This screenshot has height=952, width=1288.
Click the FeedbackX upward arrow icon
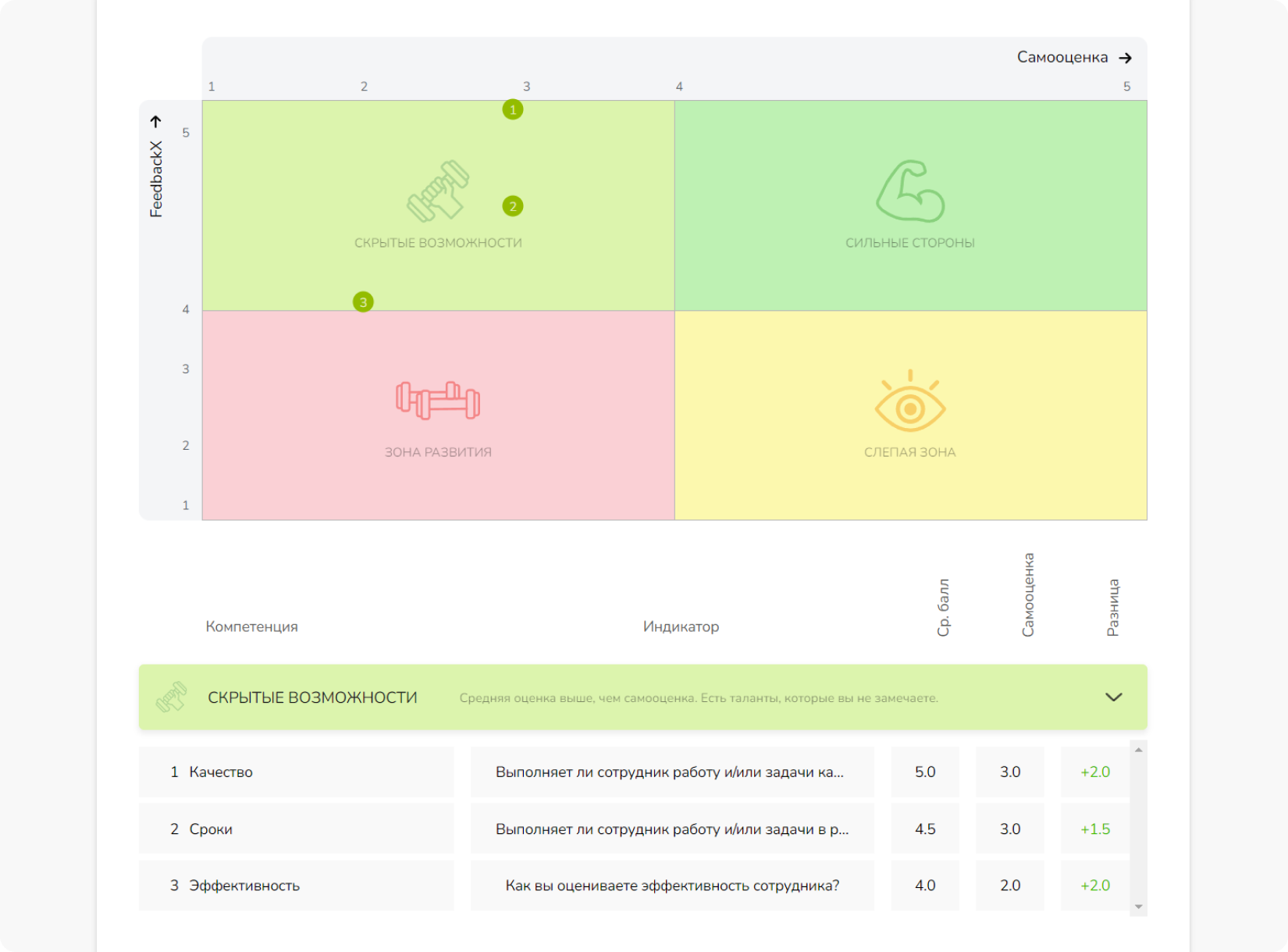(x=156, y=122)
